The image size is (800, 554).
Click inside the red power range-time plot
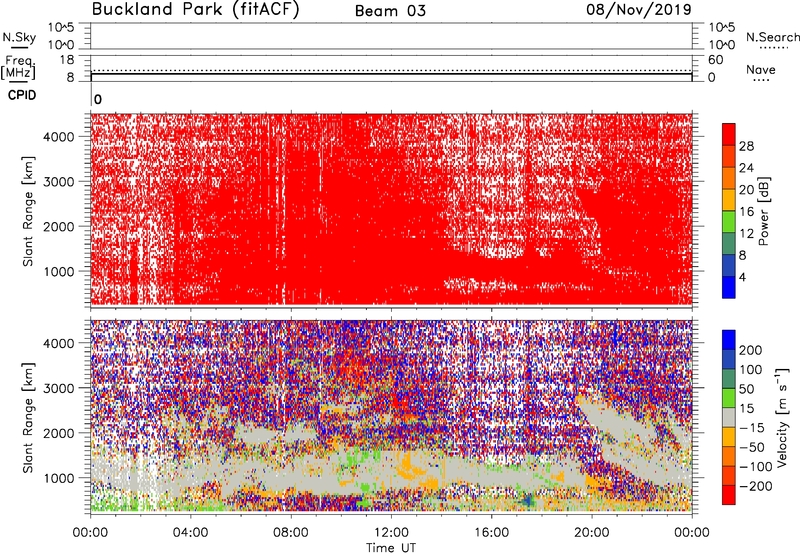tap(391, 210)
